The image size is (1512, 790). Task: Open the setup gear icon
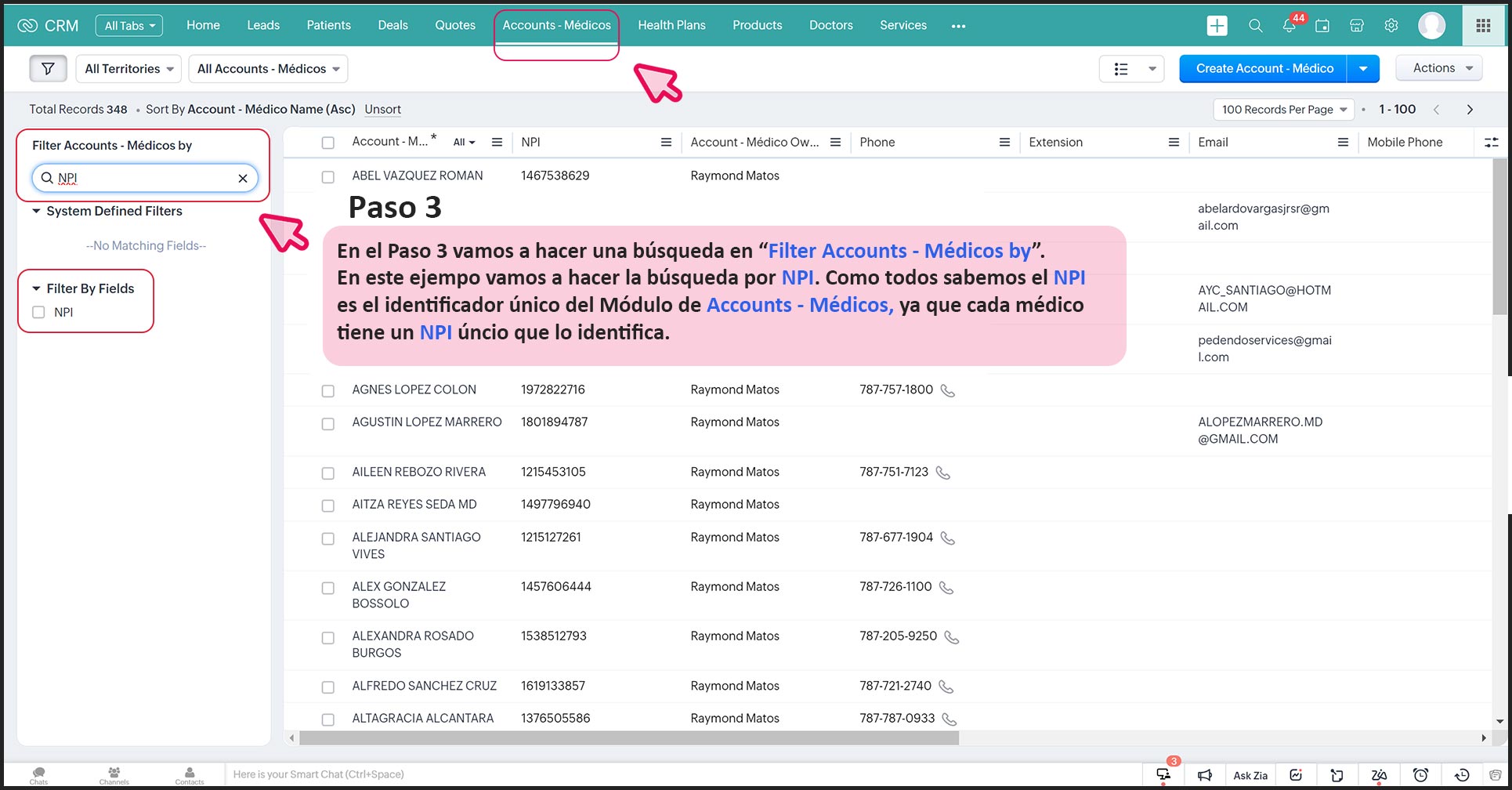(x=1391, y=26)
